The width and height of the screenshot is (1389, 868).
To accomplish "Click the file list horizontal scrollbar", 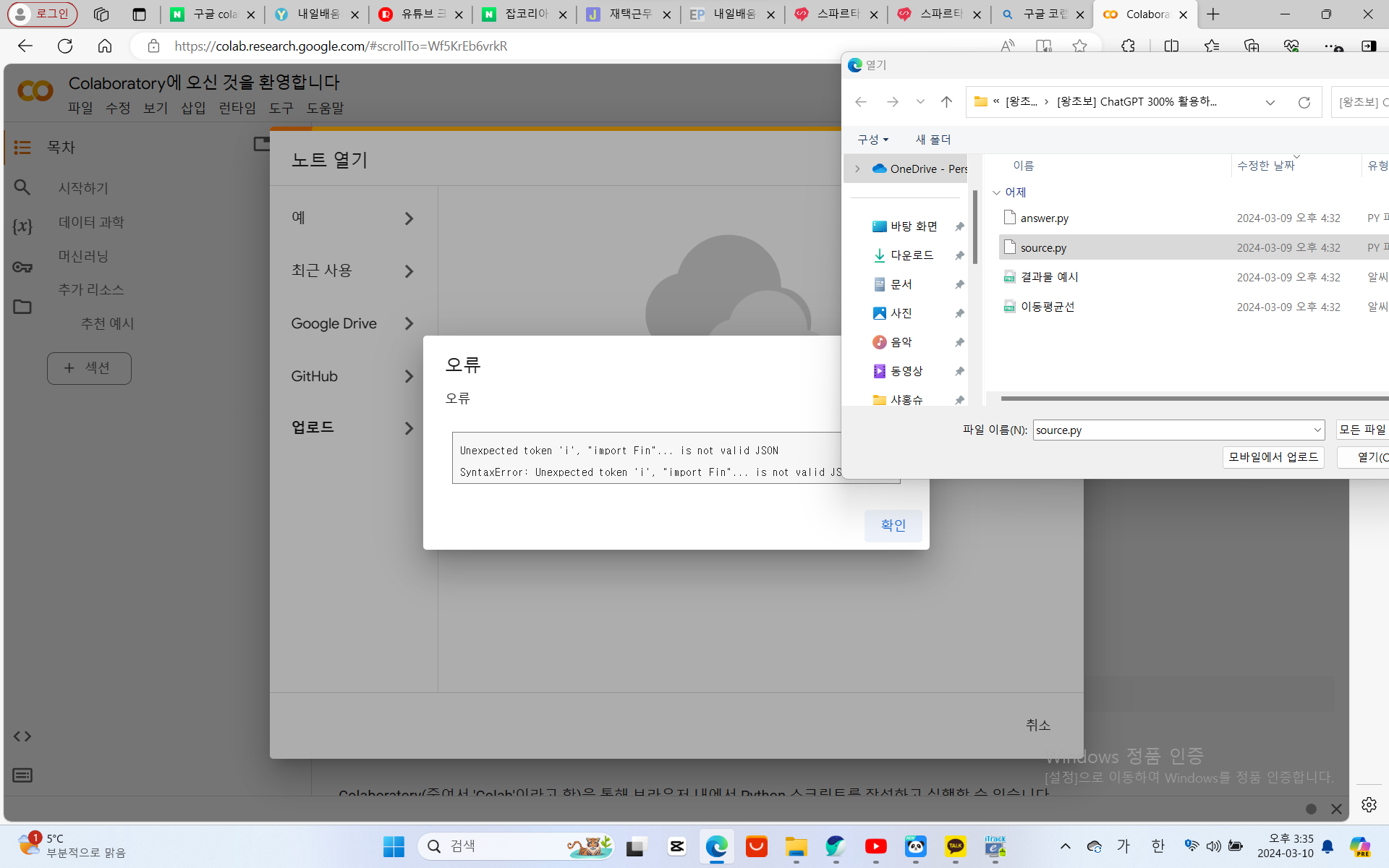I will 1194,398.
